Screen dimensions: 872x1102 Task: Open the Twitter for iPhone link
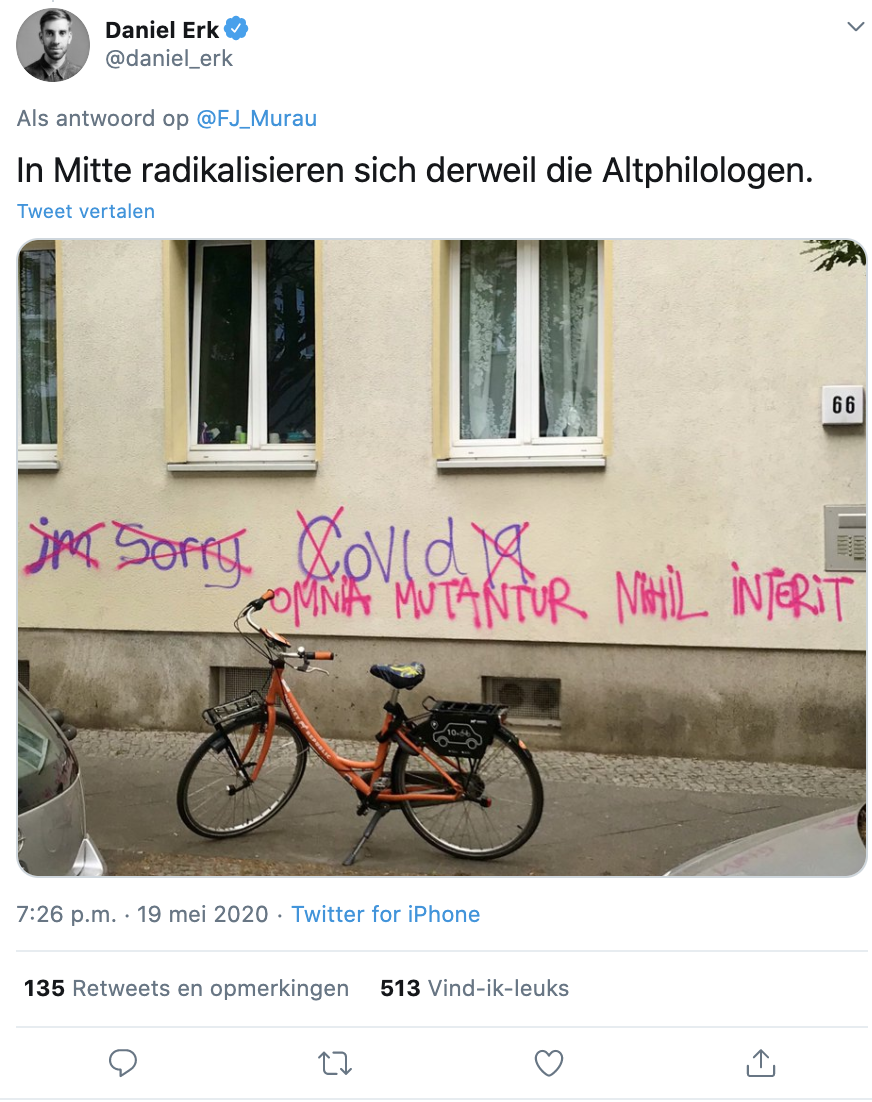click(386, 914)
